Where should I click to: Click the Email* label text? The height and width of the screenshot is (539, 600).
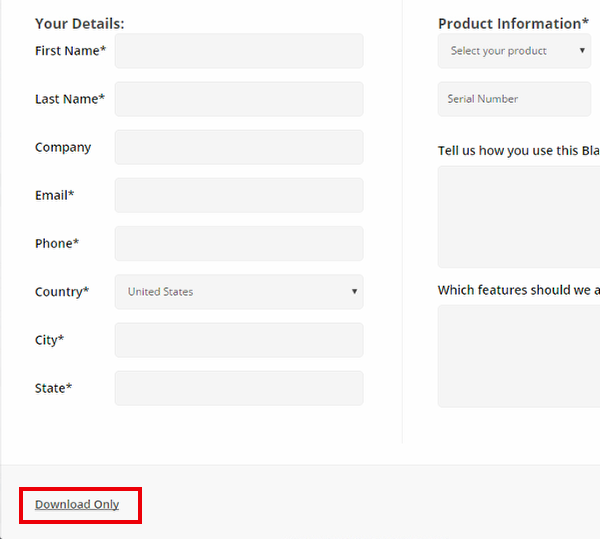[x=54, y=195]
